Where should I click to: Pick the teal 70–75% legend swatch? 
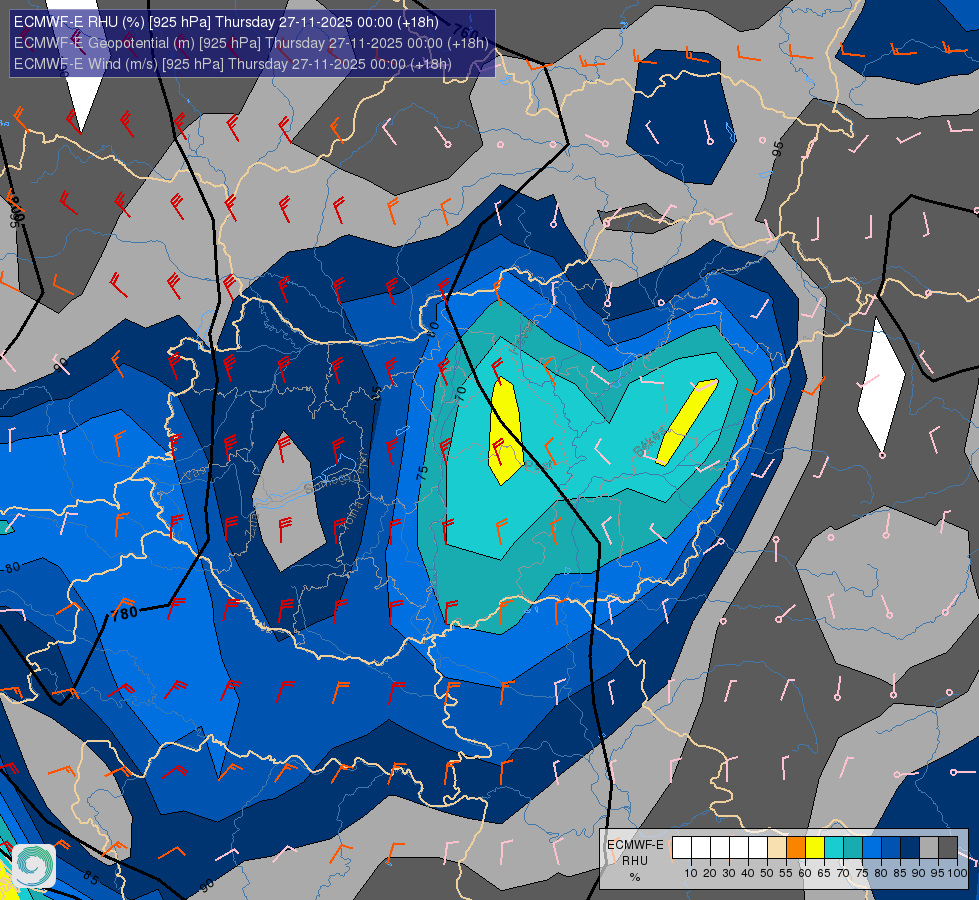pos(853,848)
